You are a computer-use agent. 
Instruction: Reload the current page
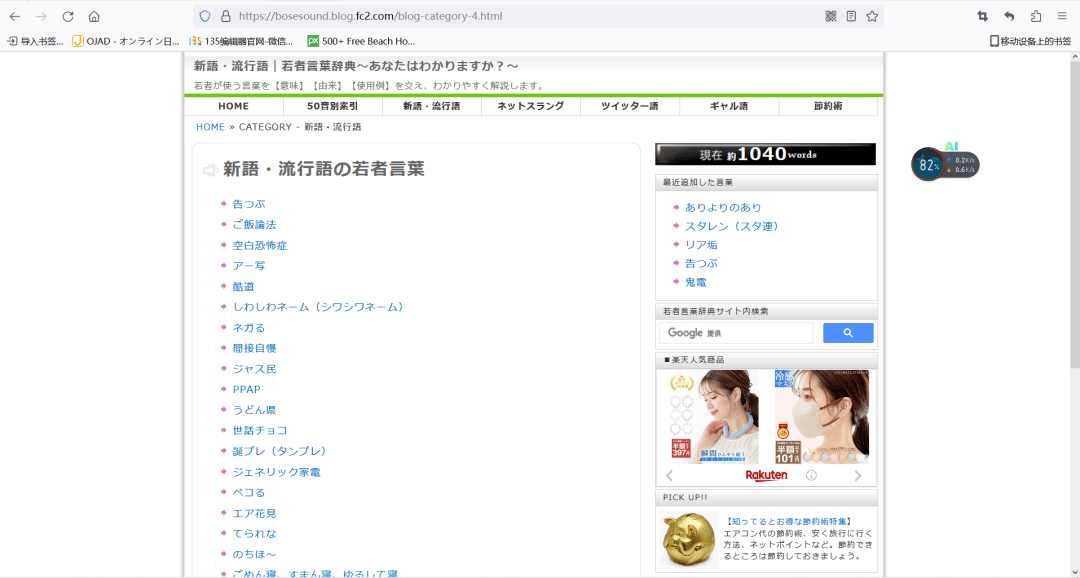[x=67, y=16]
